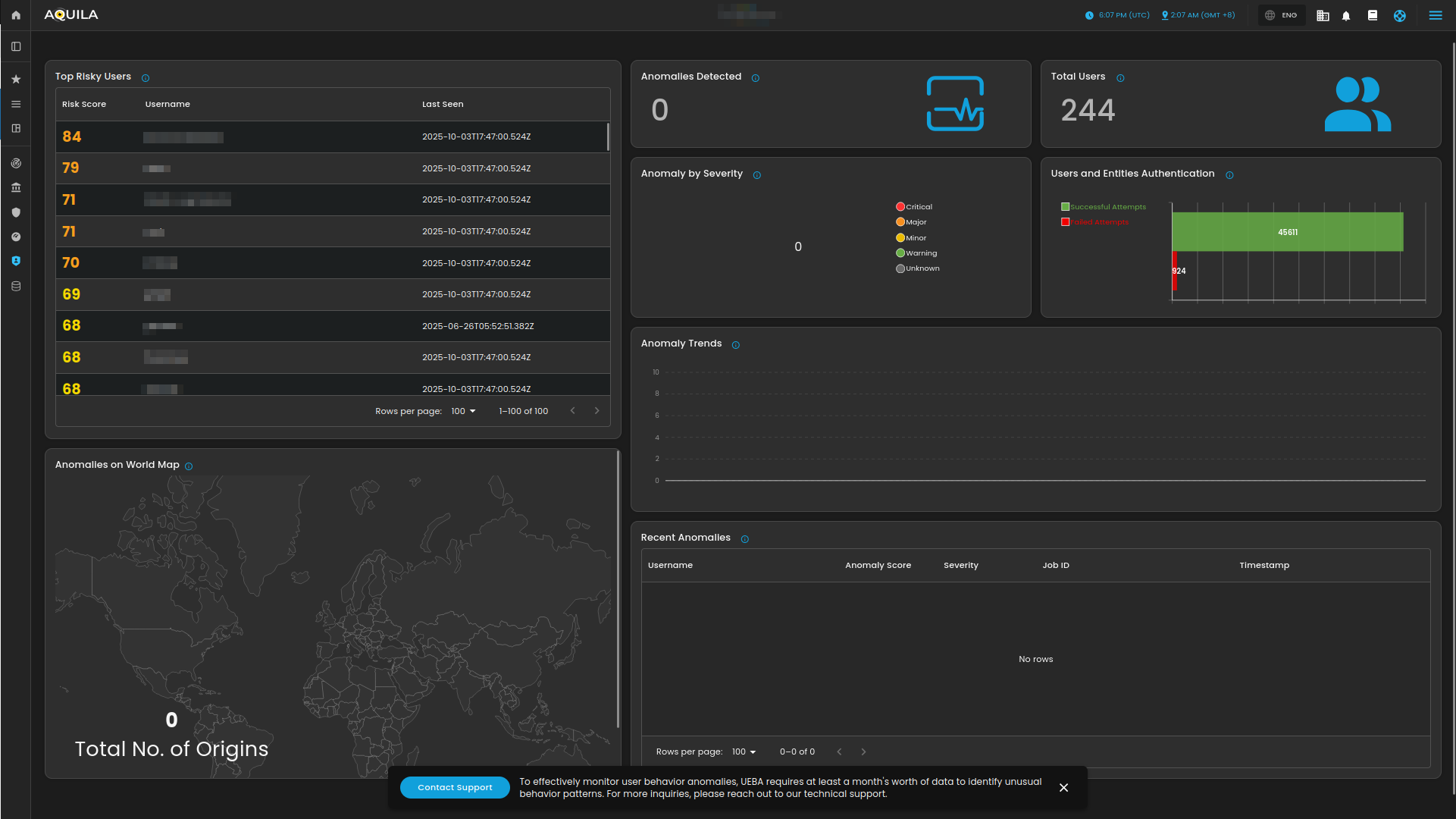Open the documentation book icon
The image size is (1456, 819).
coord(1372,15)
